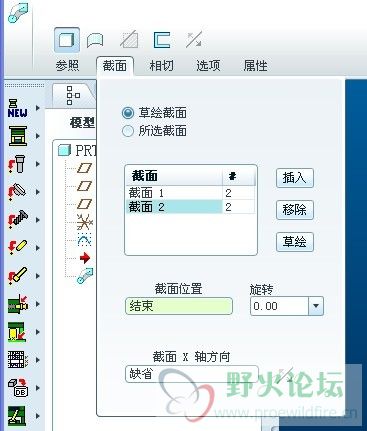367x431 pixels.
Task: Expand the arrow beside the tilted bushing icon
Action: pyautogui.click(x=38, y=192)
